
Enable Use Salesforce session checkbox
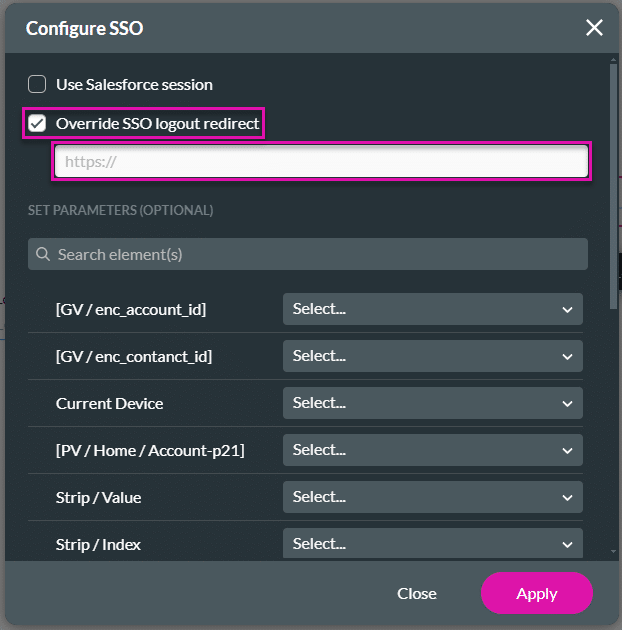pyautogui.click(x=37, y=84)
